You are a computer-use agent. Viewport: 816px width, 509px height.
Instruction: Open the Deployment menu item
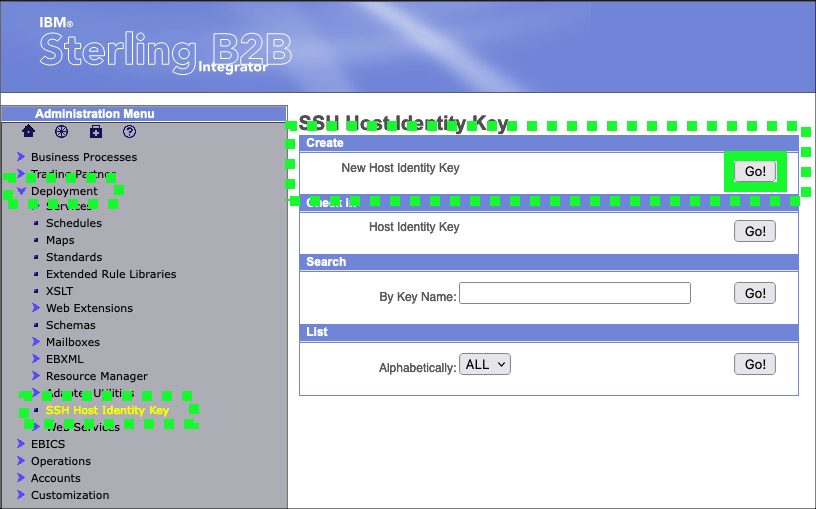click(x=64, y=191)
